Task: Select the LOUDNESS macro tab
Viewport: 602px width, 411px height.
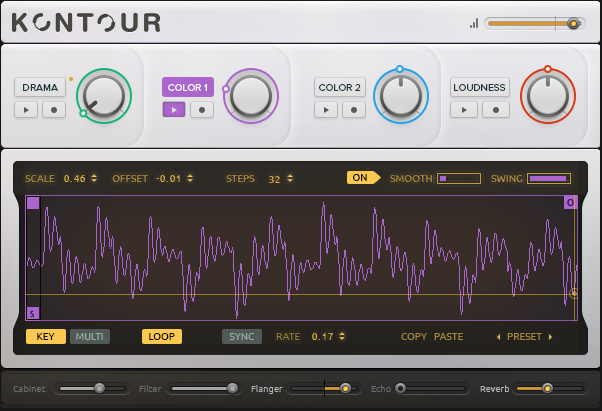Action: click(x=480, y=87)
